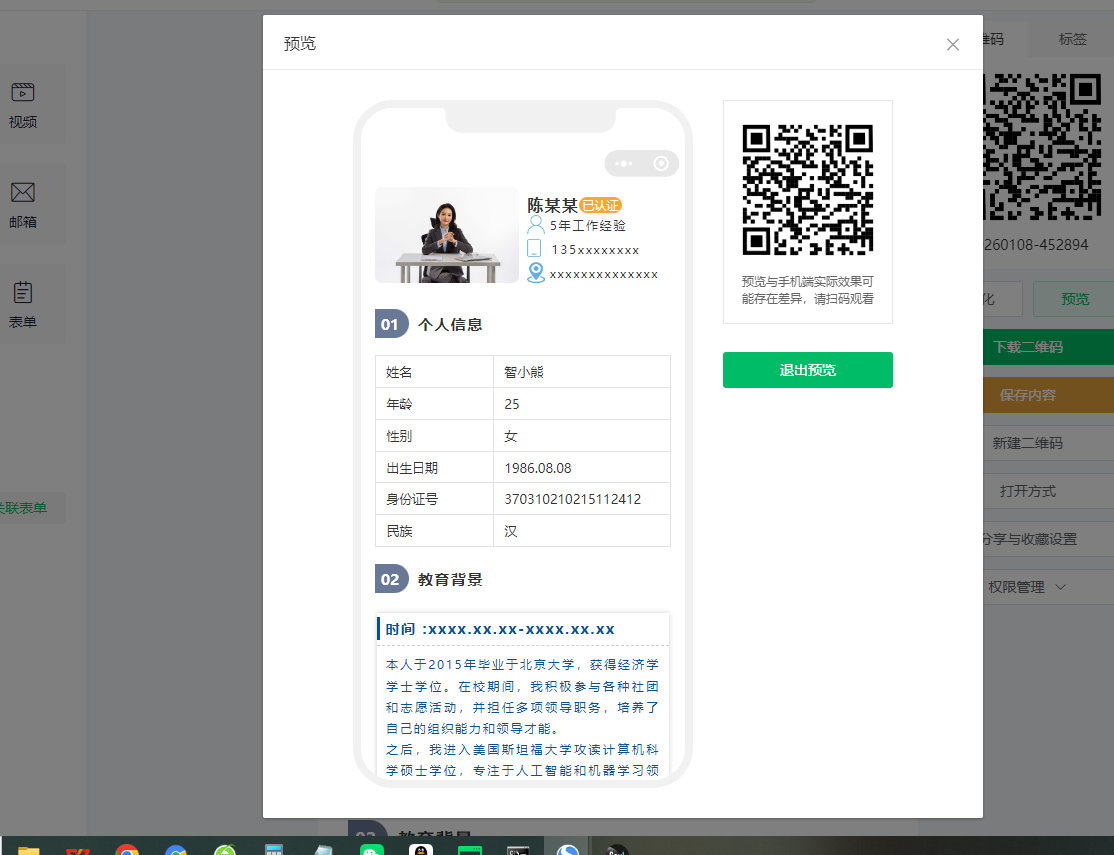Screen dimensions: 1114x855
Task: Click the mini-program three-dots menu icon
Action: pyautogui.click(x=624, y=163)
